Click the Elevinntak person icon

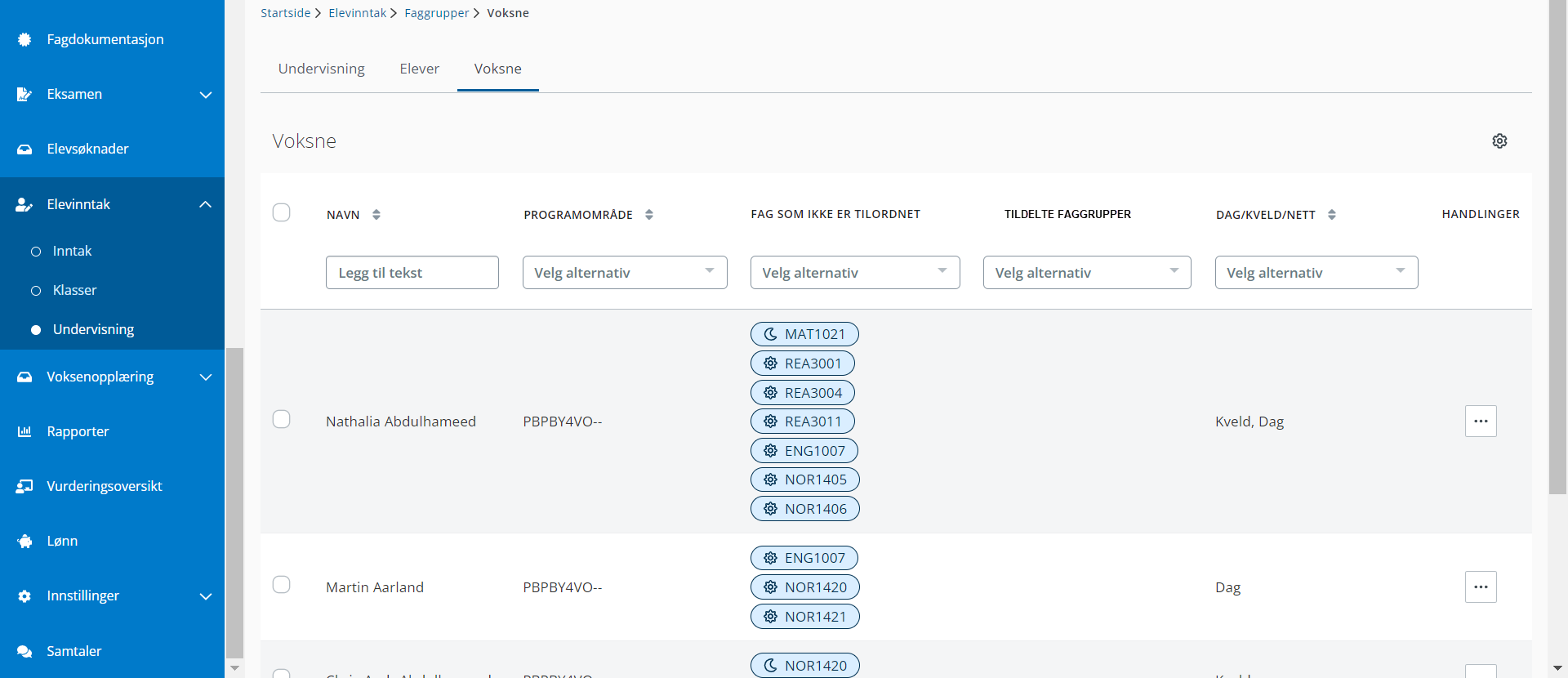point(24,204)
